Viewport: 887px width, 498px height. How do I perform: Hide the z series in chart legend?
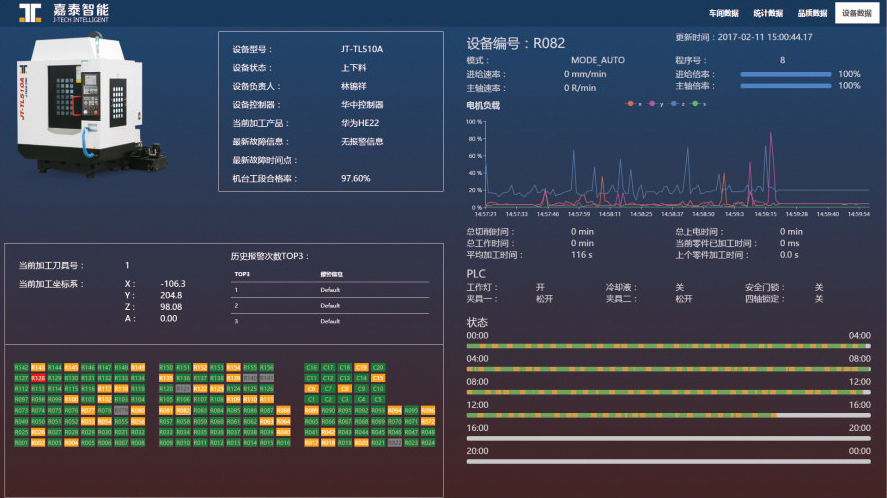(x=678, y=103)
